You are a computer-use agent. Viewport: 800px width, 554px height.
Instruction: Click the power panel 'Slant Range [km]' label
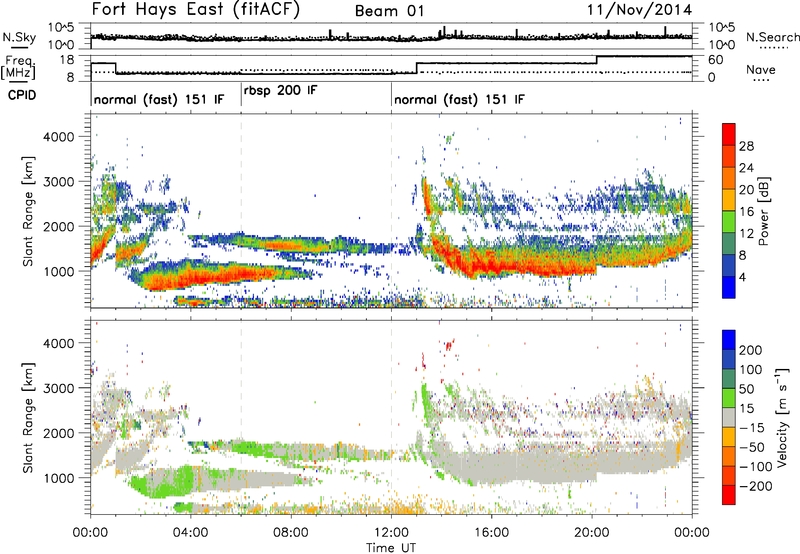click(x=28, y=211)
